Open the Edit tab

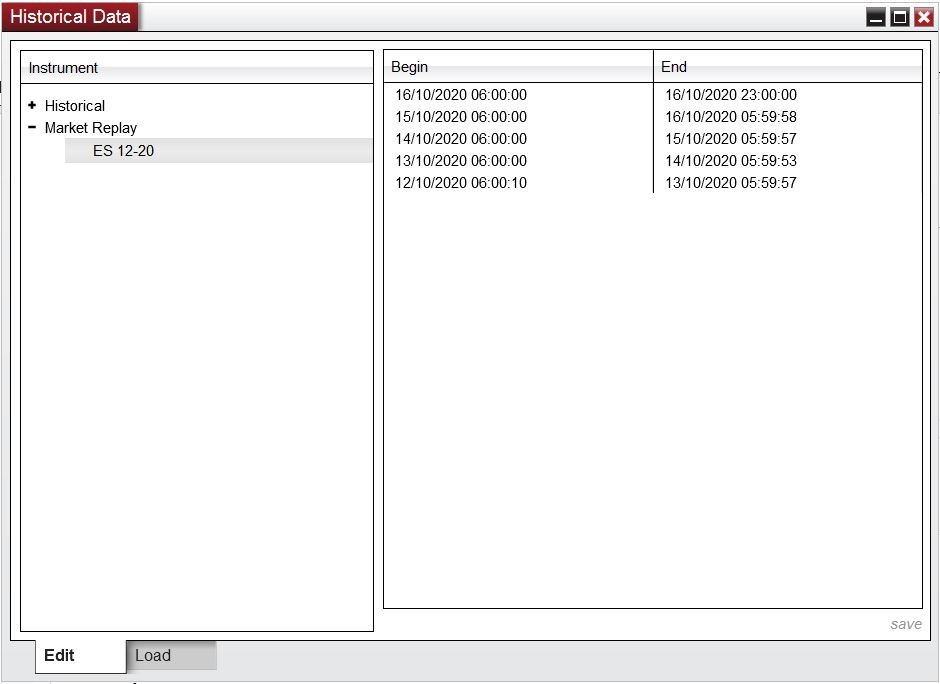pyautogui.click(x=80, y=656)
